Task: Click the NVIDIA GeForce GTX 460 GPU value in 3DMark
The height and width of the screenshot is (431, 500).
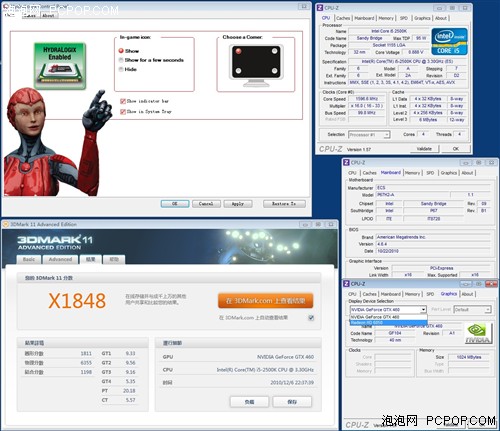Action: tap(285, 357)
